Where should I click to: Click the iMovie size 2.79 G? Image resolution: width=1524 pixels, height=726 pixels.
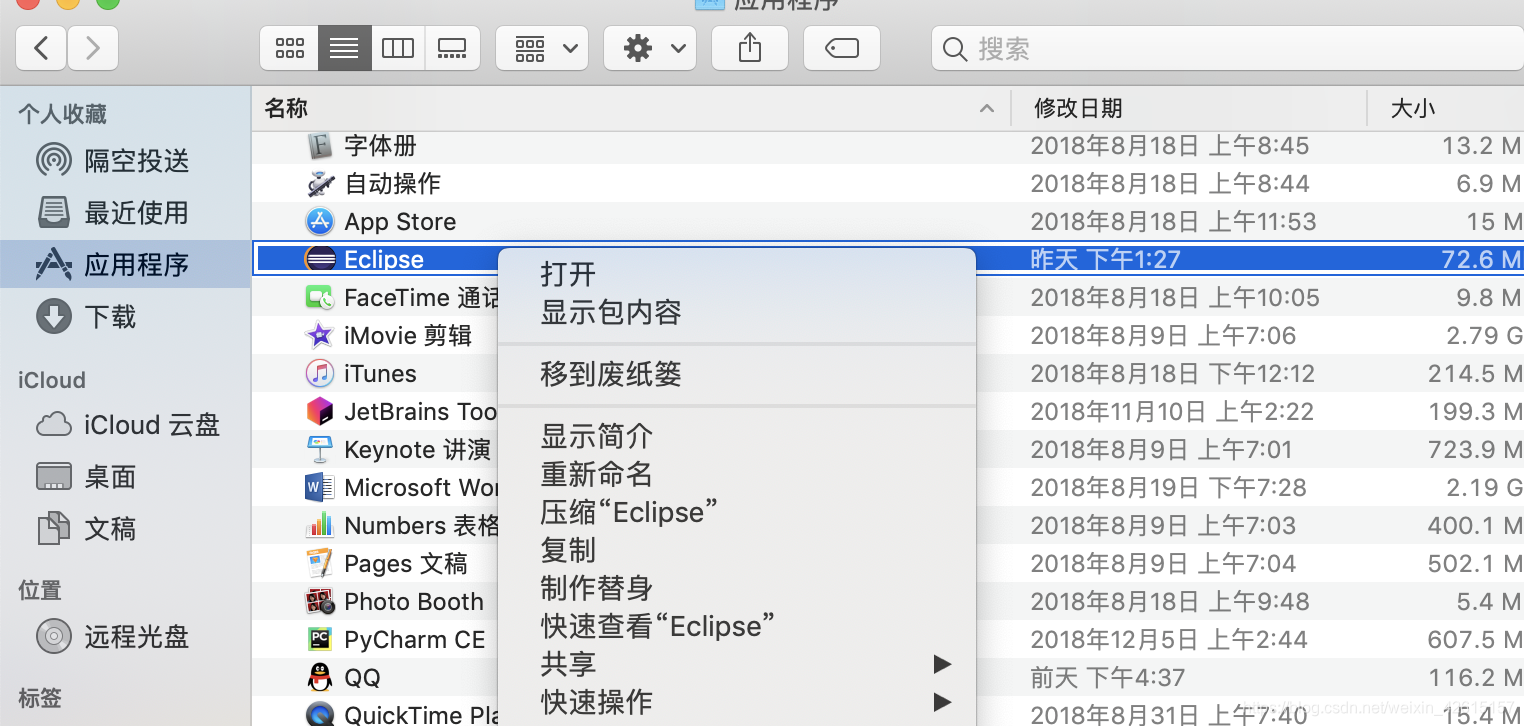pyautogui.click(x=1483, y=335)
